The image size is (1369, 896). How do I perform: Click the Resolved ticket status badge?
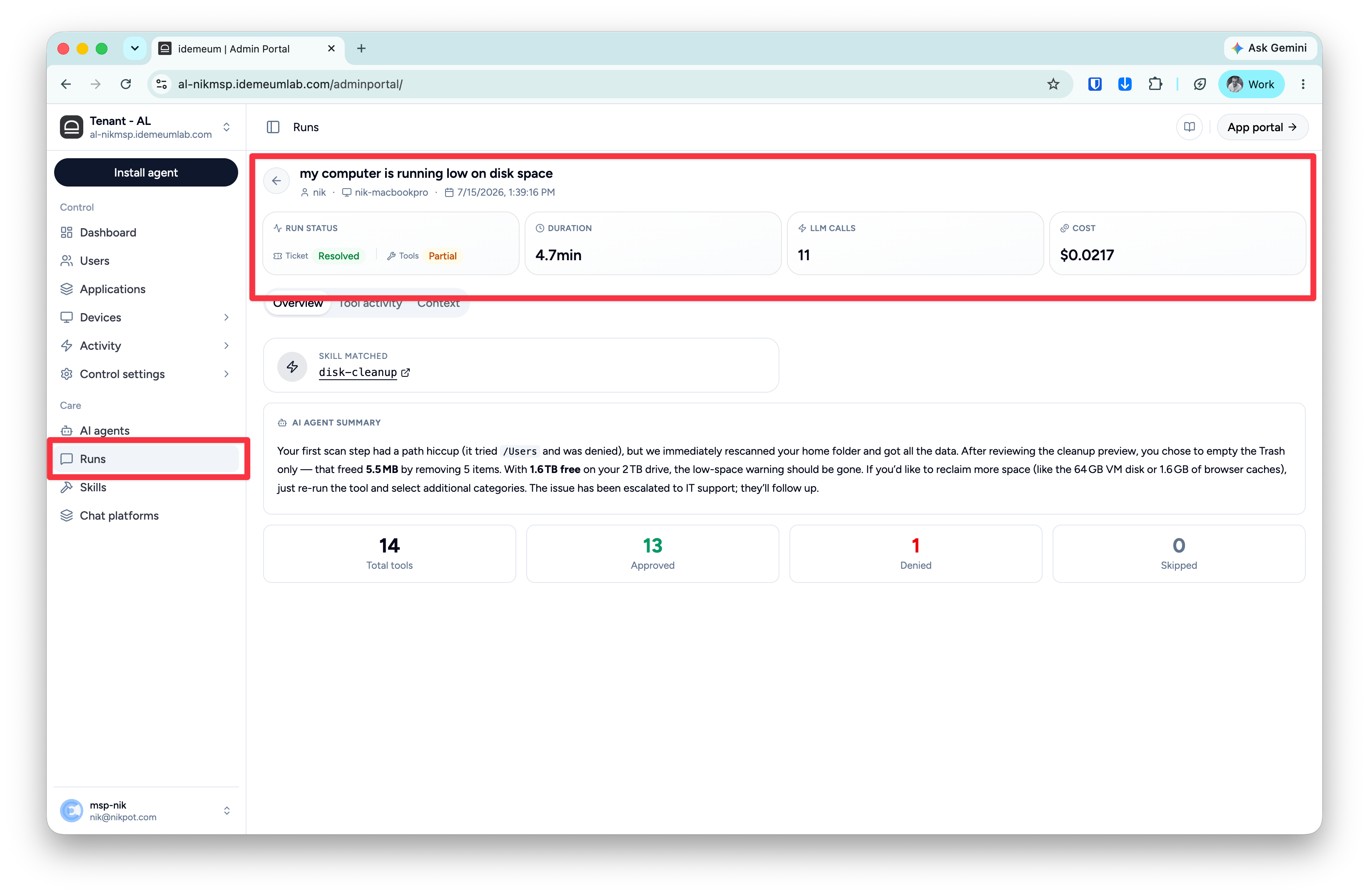click(338, 256)
